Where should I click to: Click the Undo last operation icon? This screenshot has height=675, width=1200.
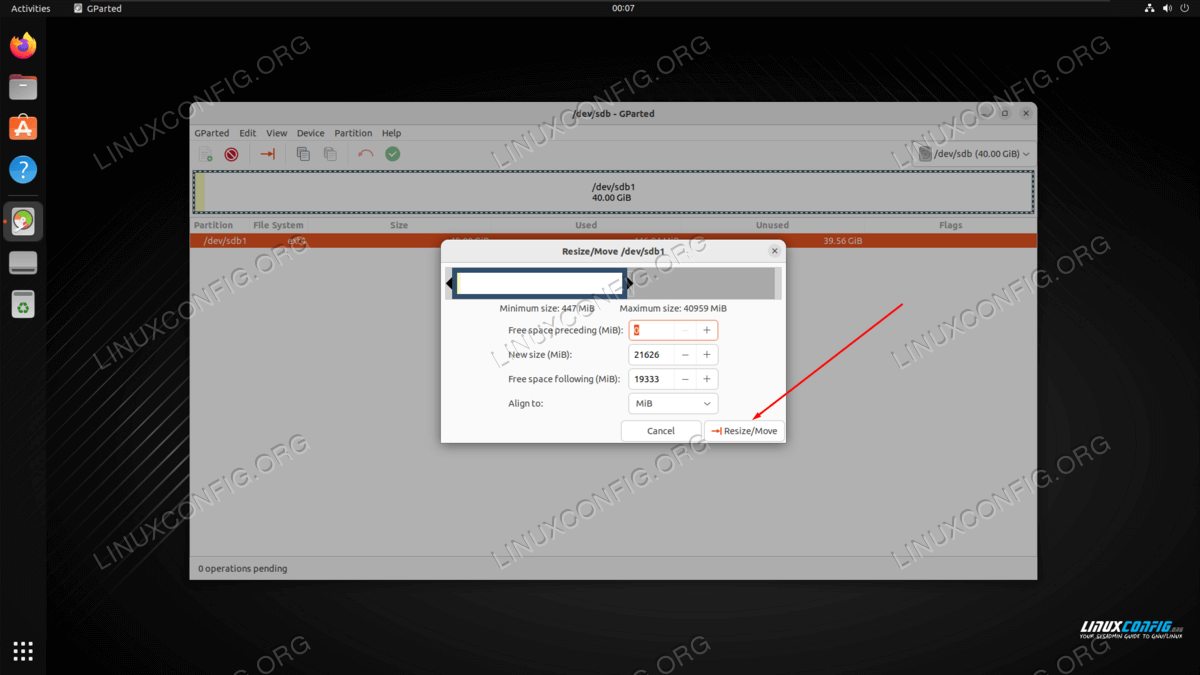tap(366, 154)
